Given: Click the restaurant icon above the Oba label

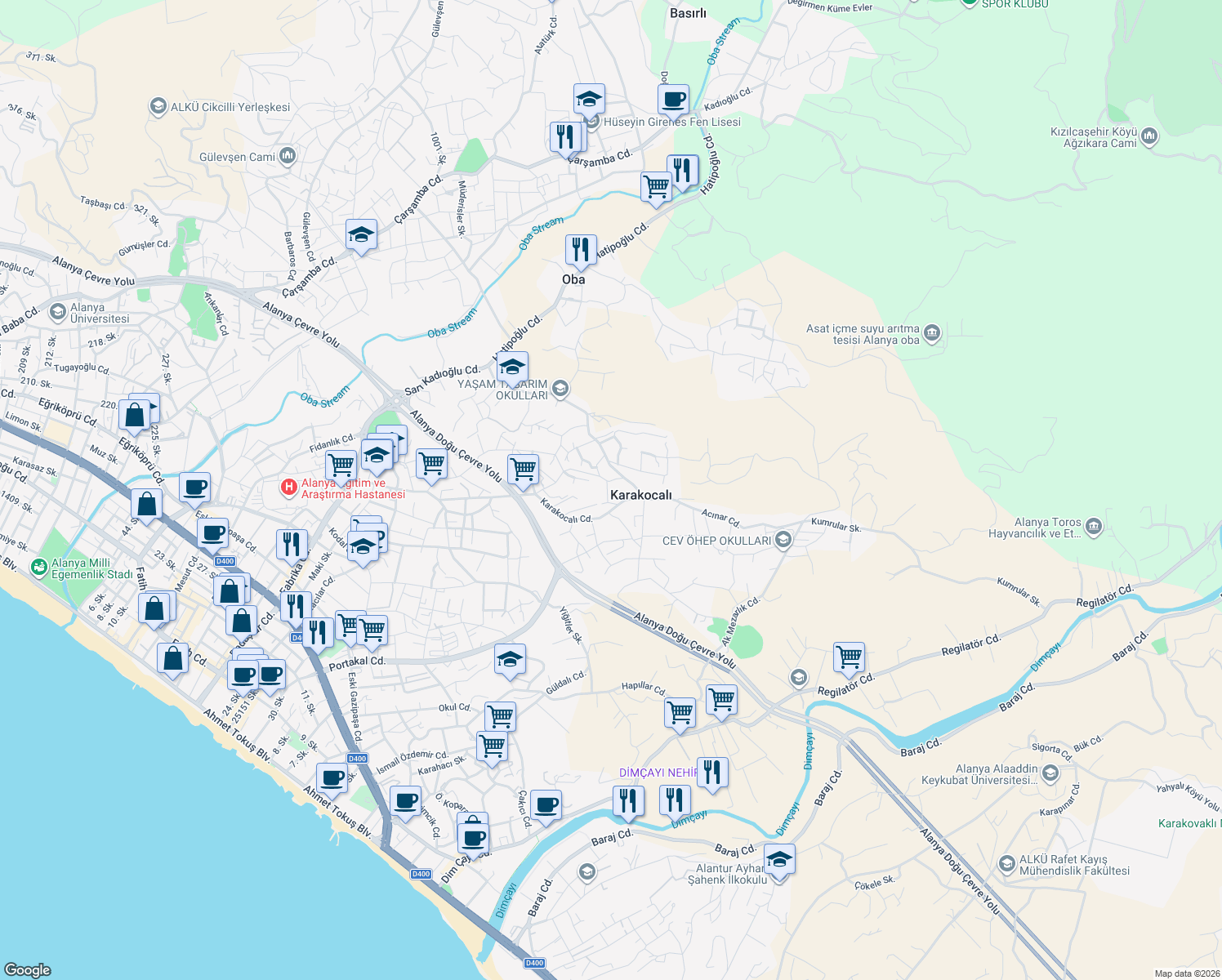Looking at the screenshot, I should (581, 249).
